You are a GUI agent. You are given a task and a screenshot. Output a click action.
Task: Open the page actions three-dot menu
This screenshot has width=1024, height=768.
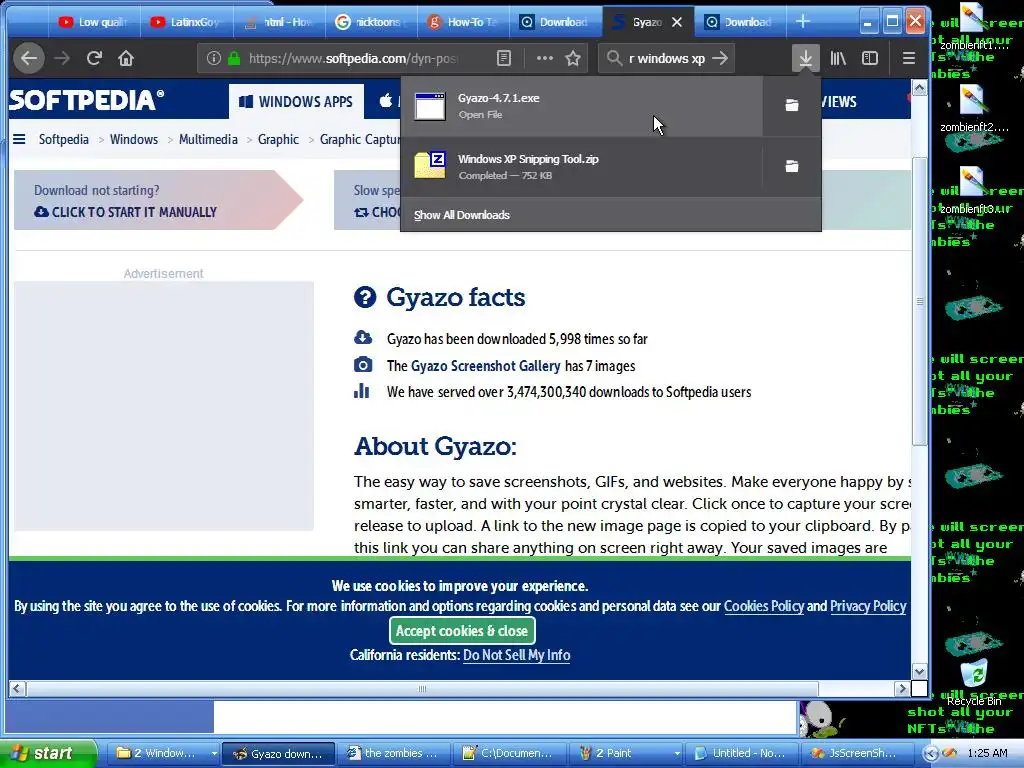click(545, 58)
